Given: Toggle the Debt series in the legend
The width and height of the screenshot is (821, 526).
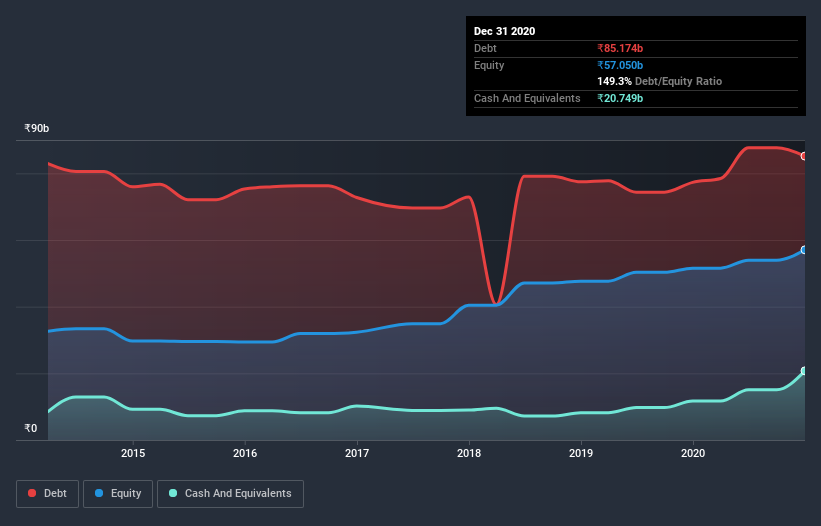Looking at the screenshot, I should [x=47, y=494].
